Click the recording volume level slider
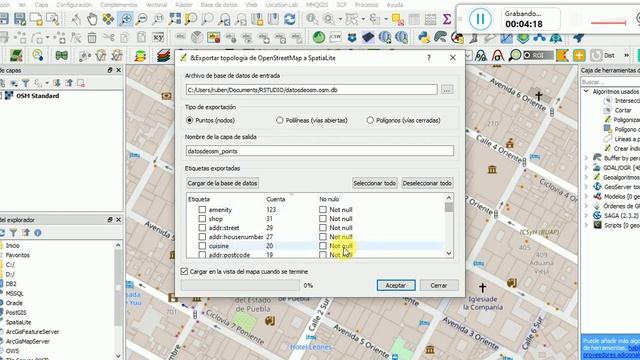 coord(608,22)
